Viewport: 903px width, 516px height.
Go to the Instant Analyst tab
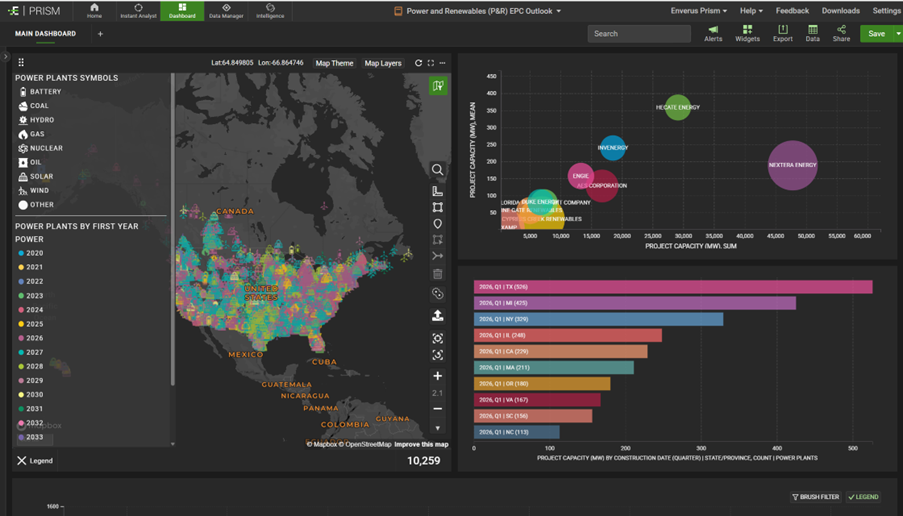[x=138, y=11]
